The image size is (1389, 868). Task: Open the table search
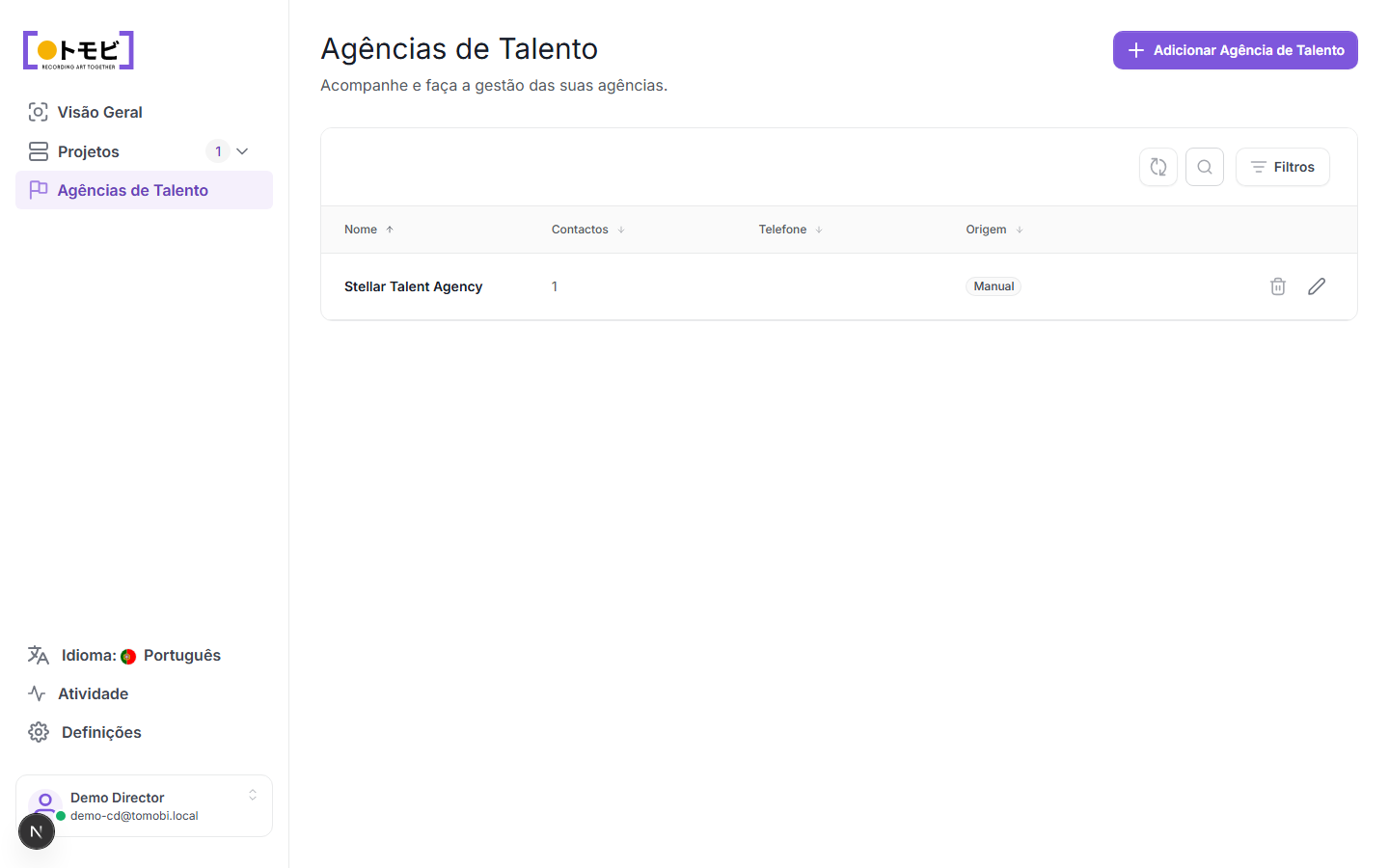pyautogui.click(x=1205, y=167)
